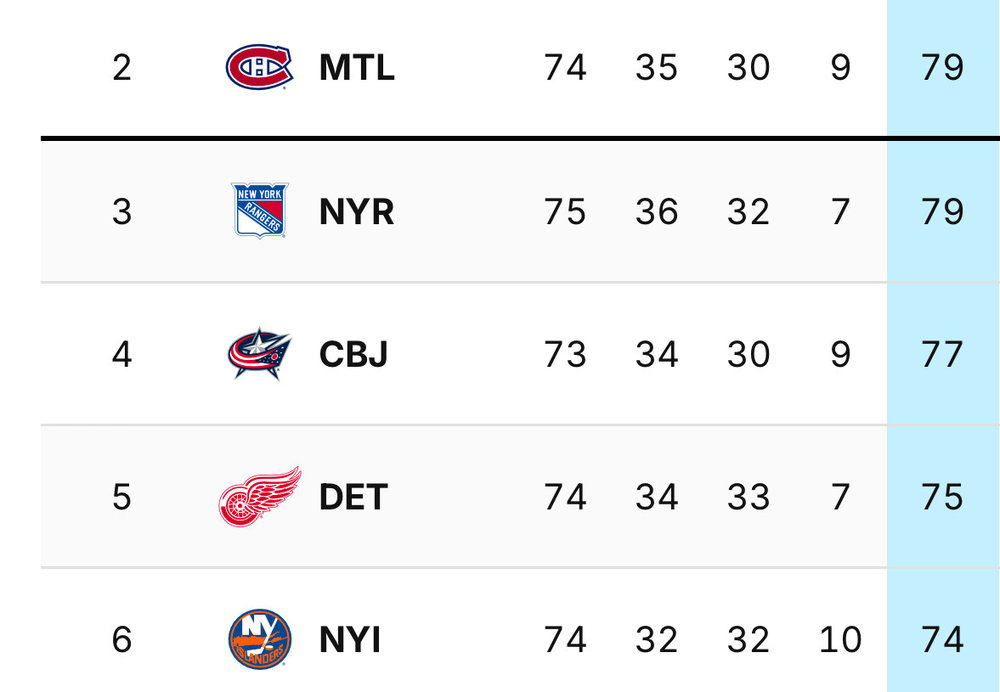
Task: Click DET's 33 losses cell
Action: point(748,497)
